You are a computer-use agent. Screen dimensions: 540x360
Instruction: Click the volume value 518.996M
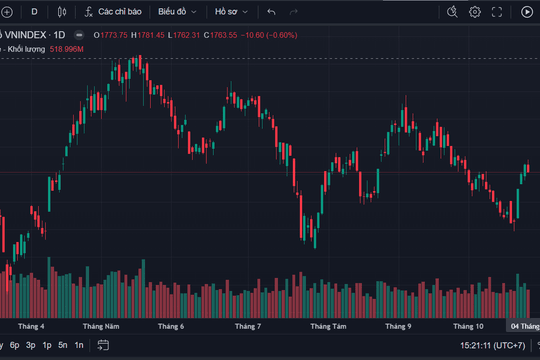click(66, 49)
